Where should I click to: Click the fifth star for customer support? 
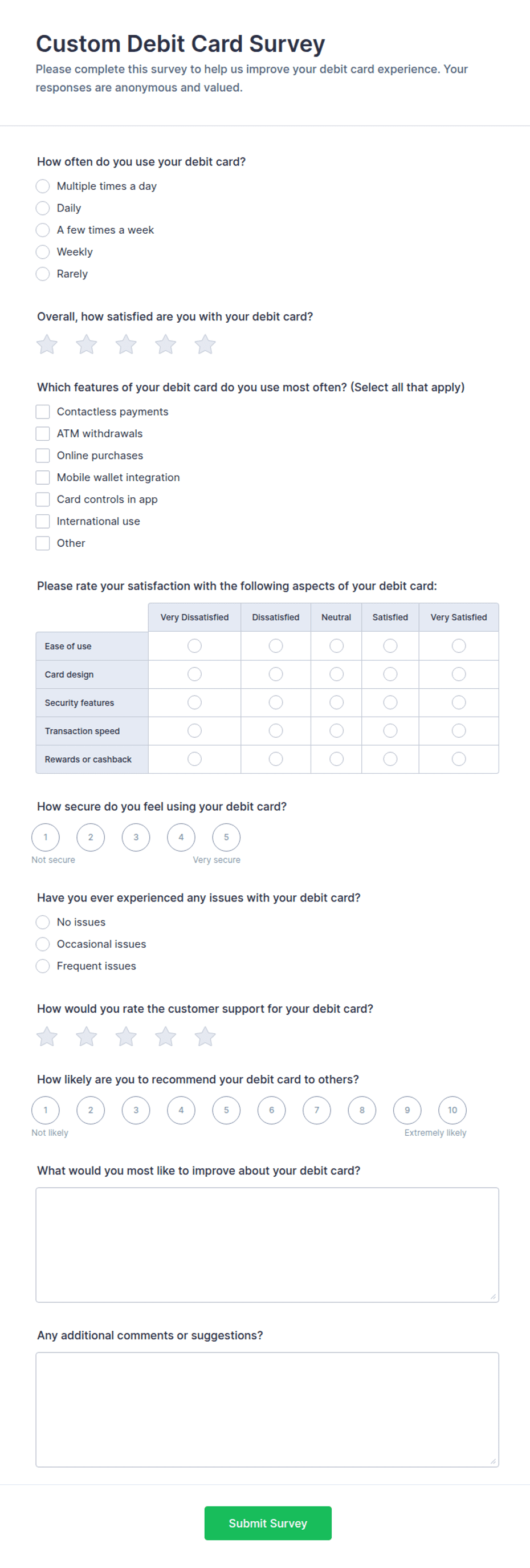tap(205, 1037)
